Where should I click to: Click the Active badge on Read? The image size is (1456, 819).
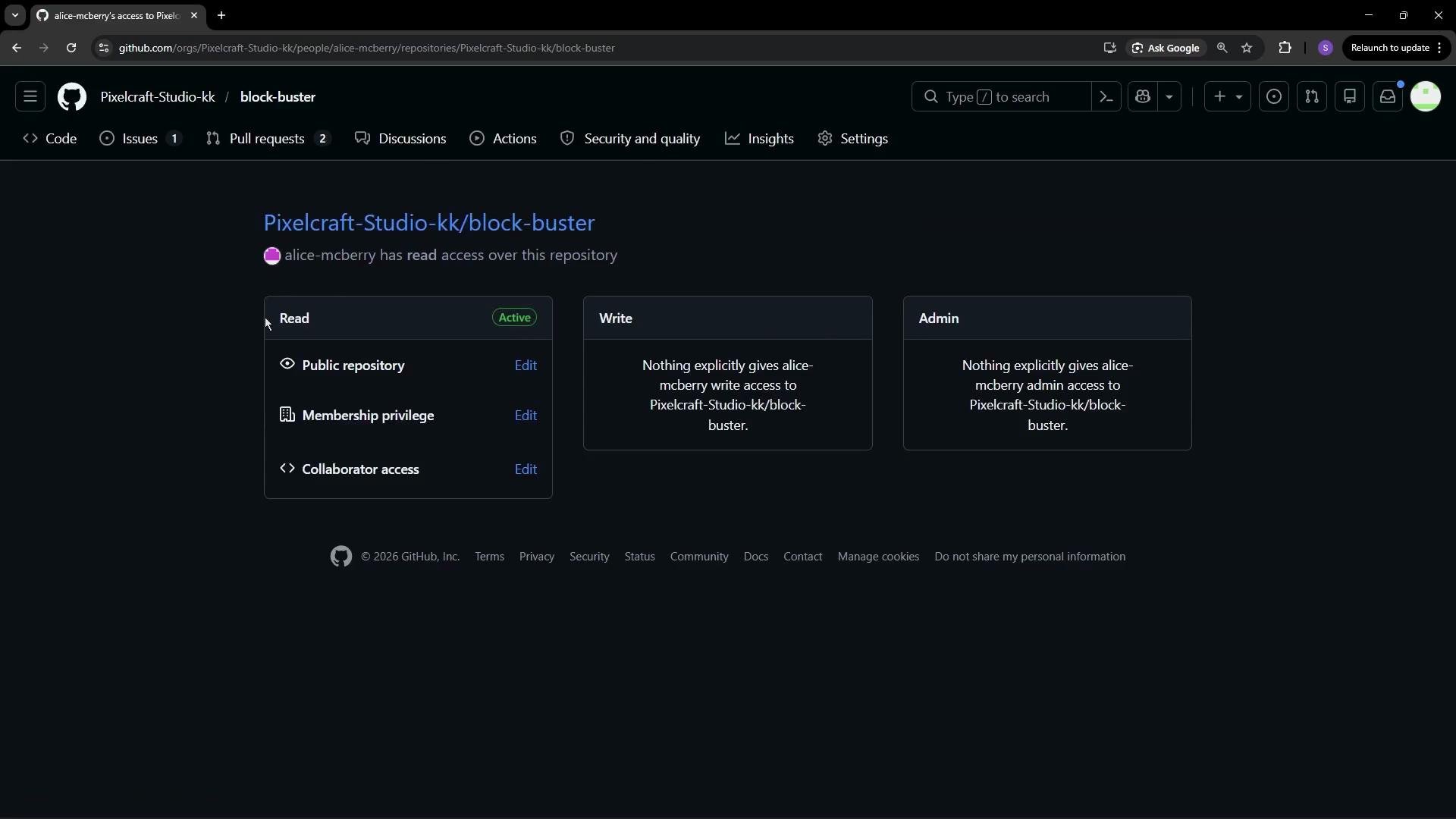coord(515,318)
